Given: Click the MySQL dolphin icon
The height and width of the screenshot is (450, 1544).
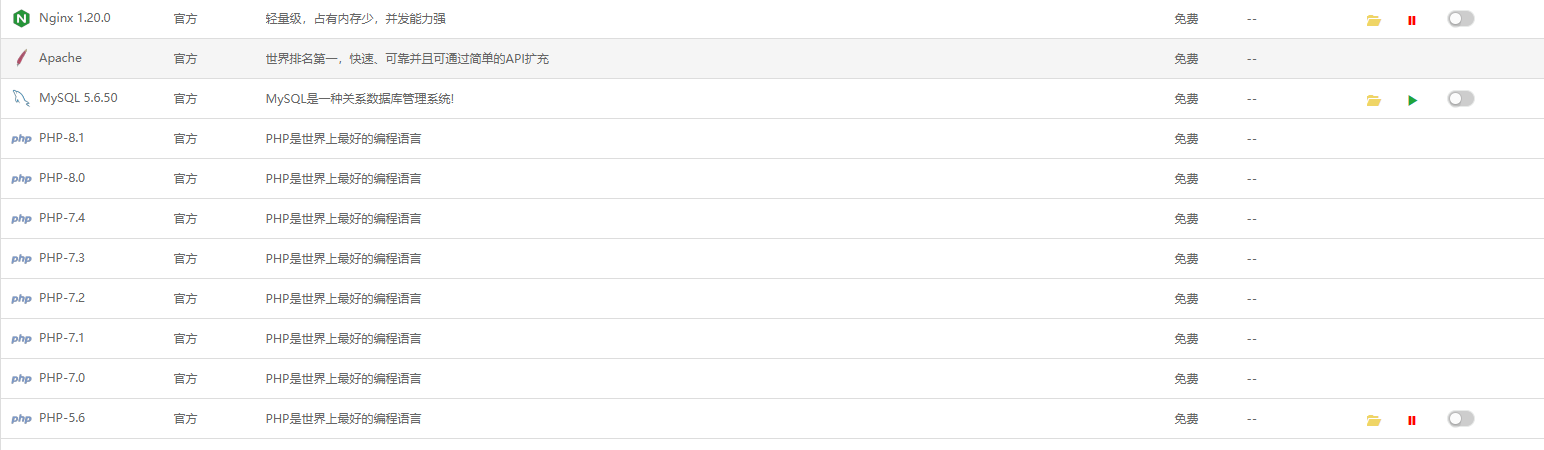Looking at the screenshot, I should (21, 98).
